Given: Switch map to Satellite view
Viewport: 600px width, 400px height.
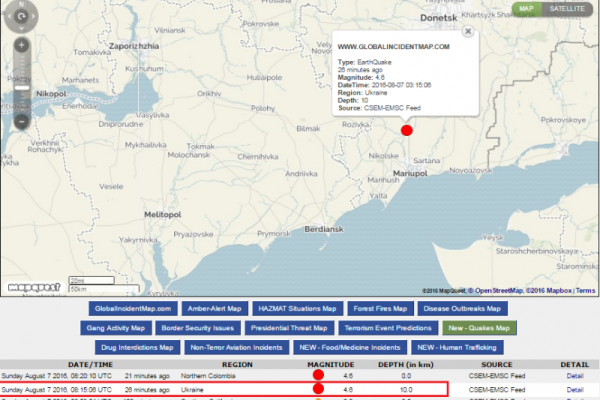Looking at the screenshot, I should pos(568,9).
